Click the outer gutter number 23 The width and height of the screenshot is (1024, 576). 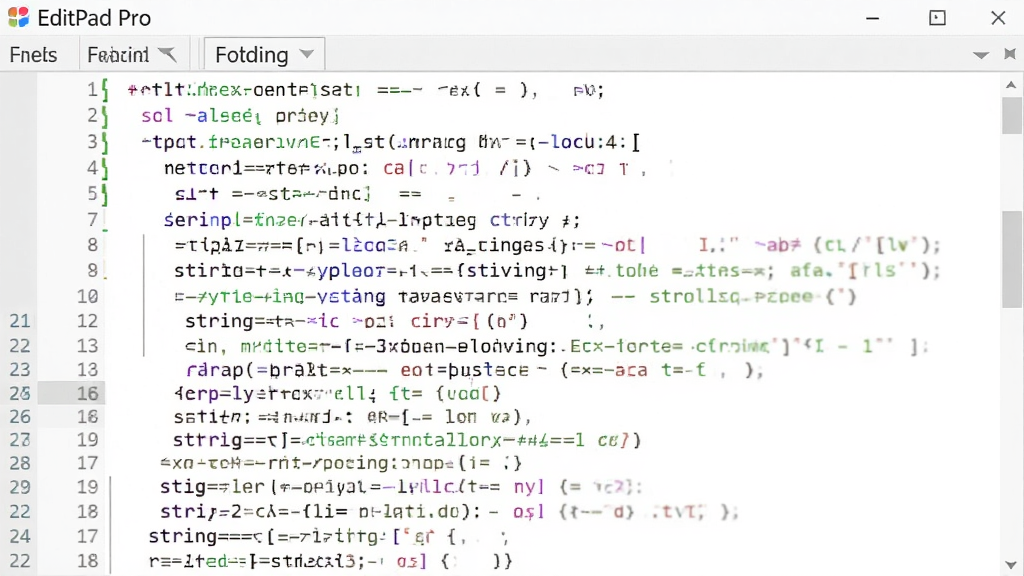20,370
